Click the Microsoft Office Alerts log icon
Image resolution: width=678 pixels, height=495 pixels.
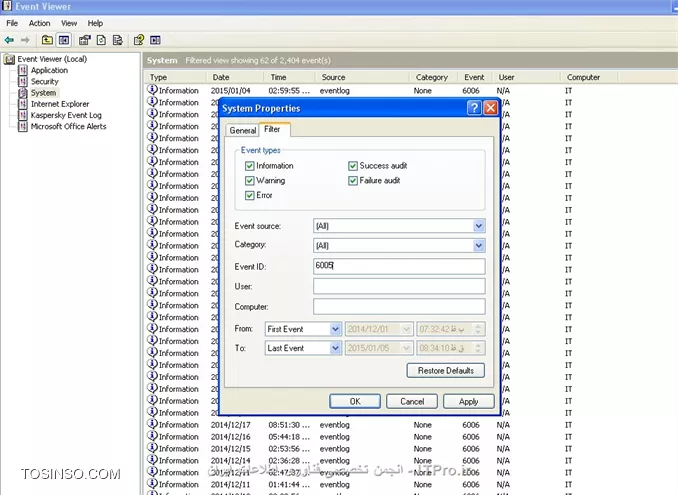pos(23,126)
